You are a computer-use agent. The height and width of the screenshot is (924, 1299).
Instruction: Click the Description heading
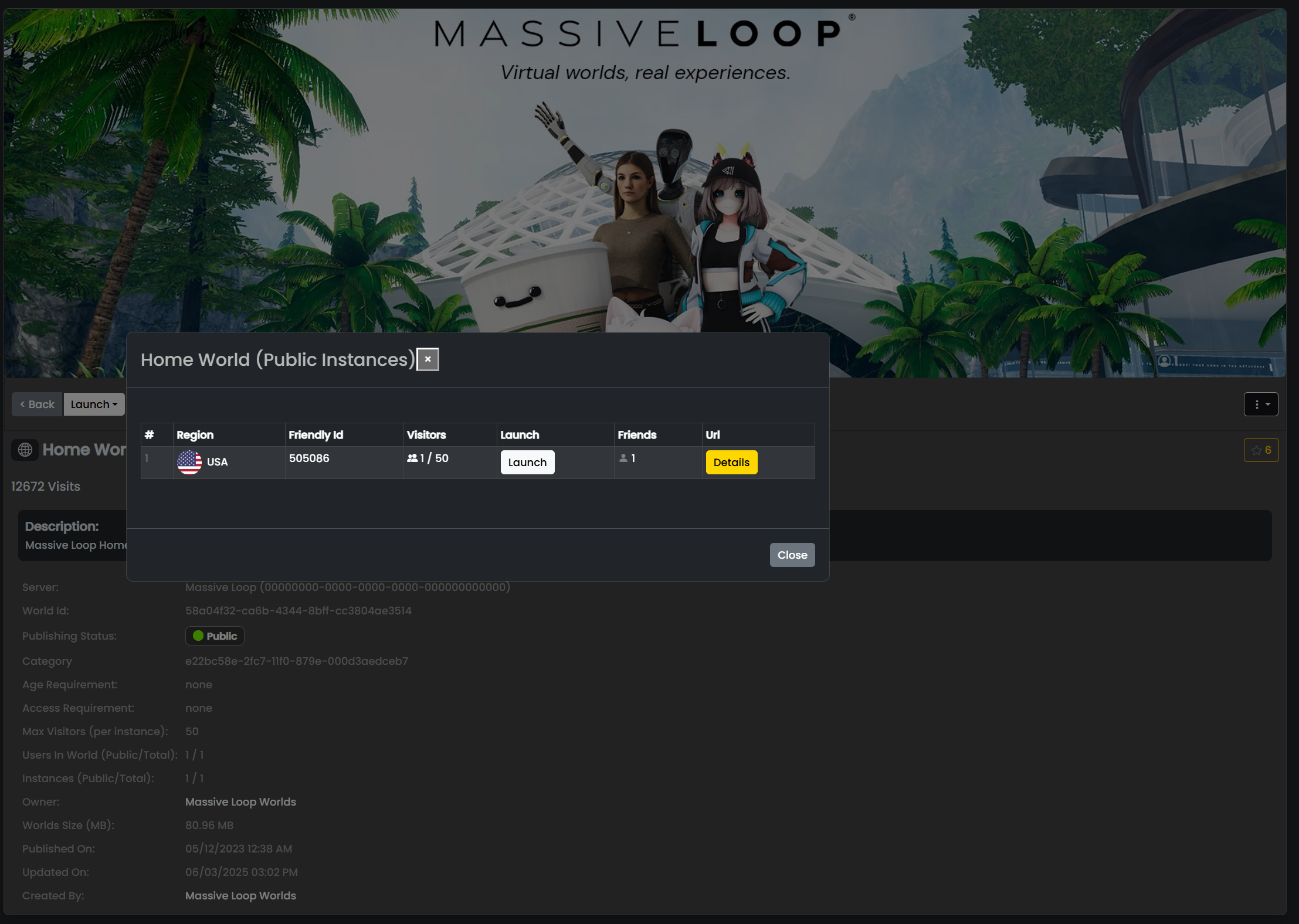tap(62, 526)
